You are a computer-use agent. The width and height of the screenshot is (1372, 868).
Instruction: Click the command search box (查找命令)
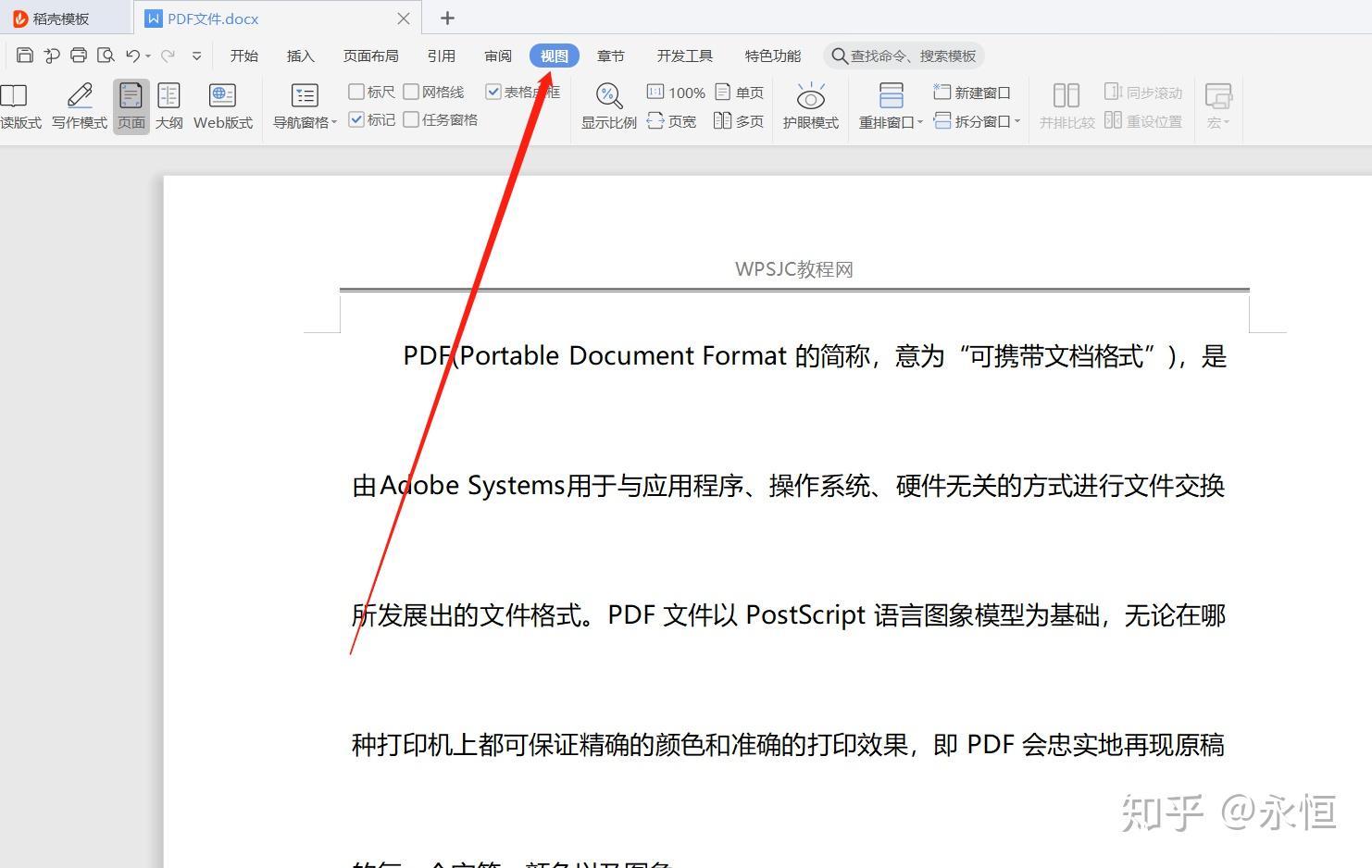pos(904,56)
